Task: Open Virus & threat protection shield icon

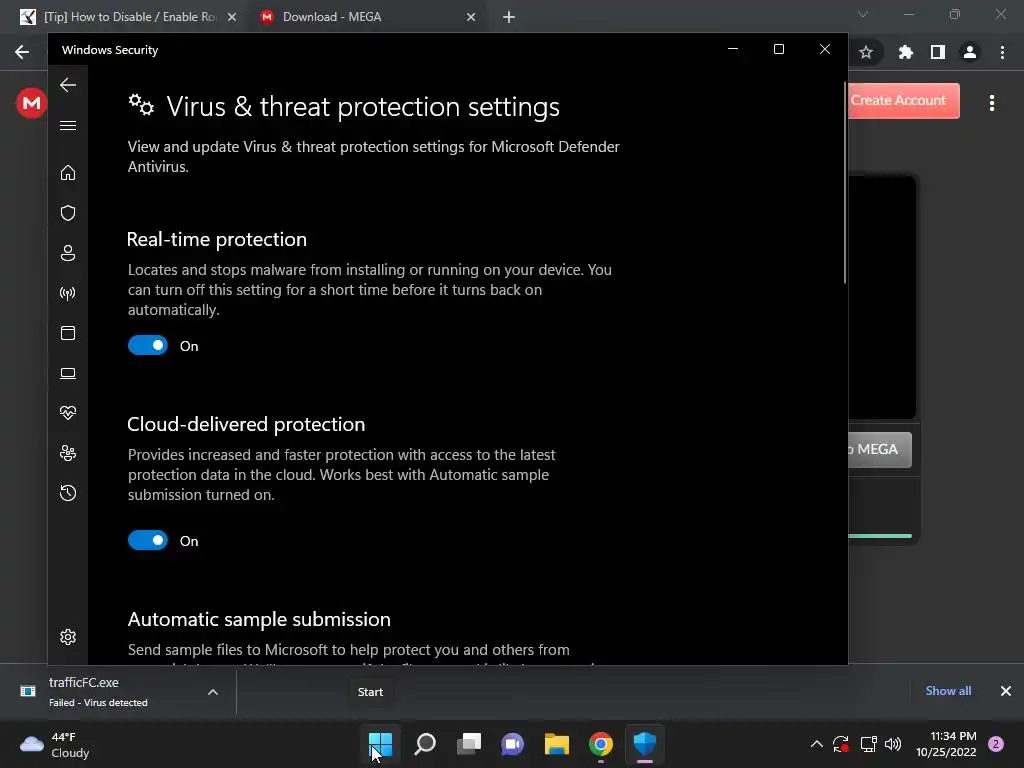Action: [68, 213]
